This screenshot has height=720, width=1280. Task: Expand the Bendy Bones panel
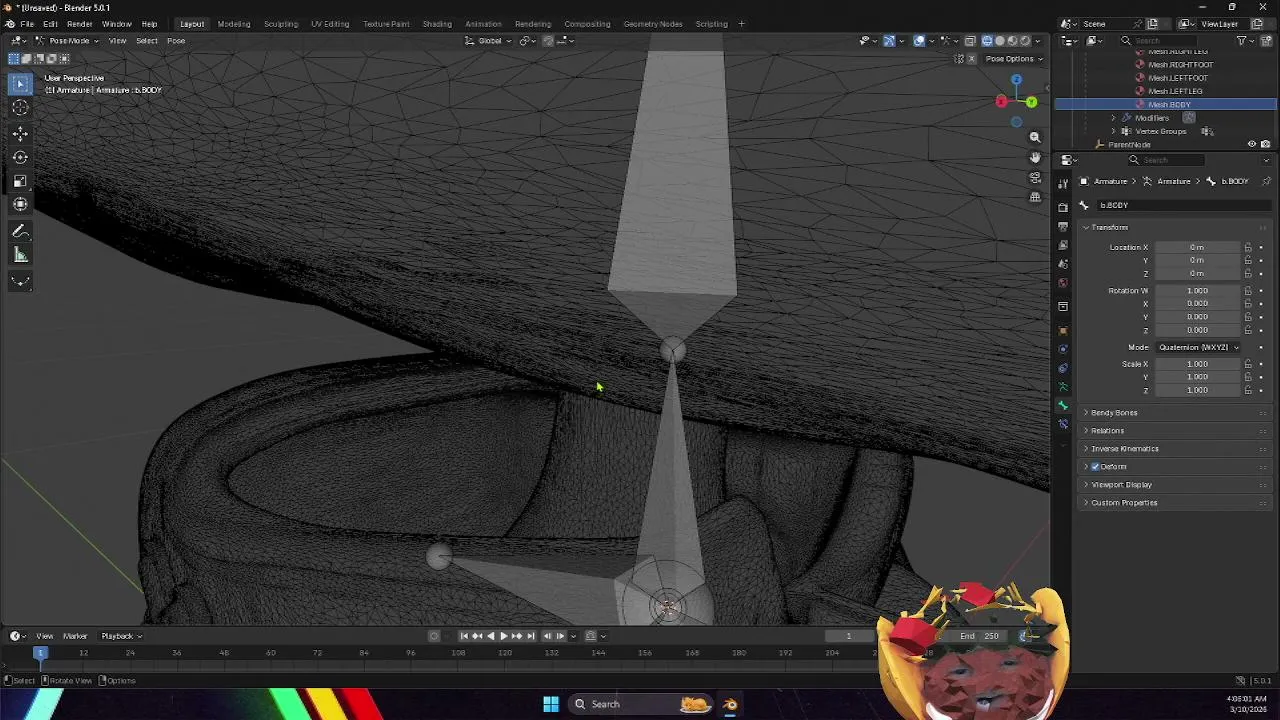tap(1114, 413)
